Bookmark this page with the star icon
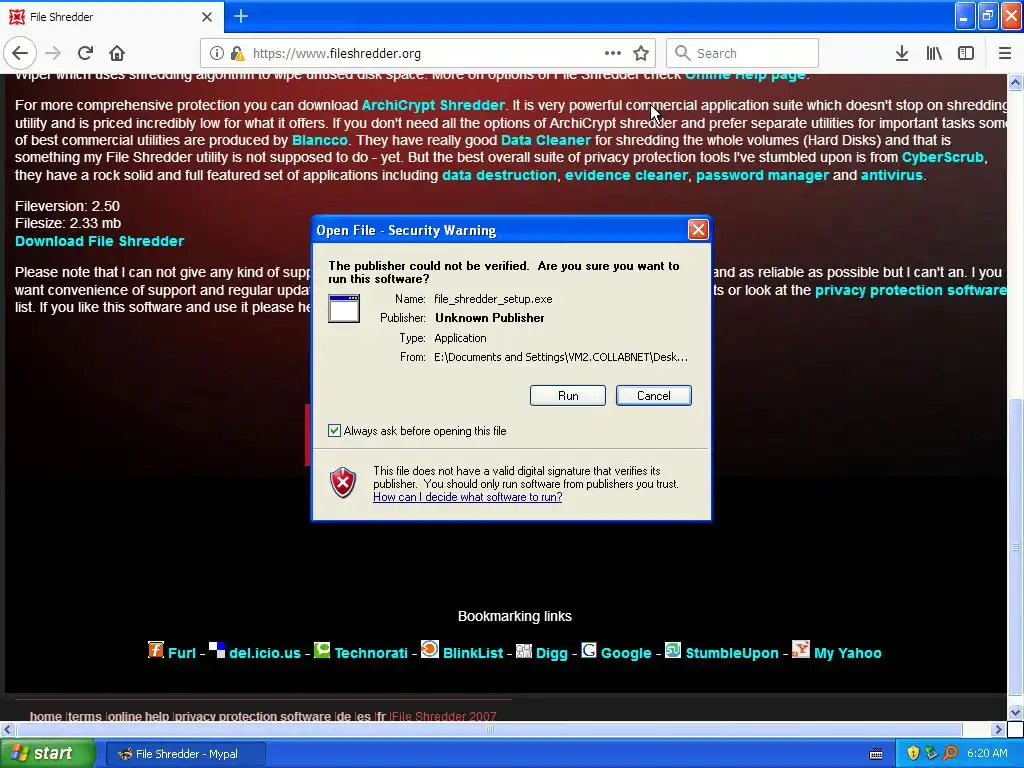The image size is (1024, 768). pos(641,53)
